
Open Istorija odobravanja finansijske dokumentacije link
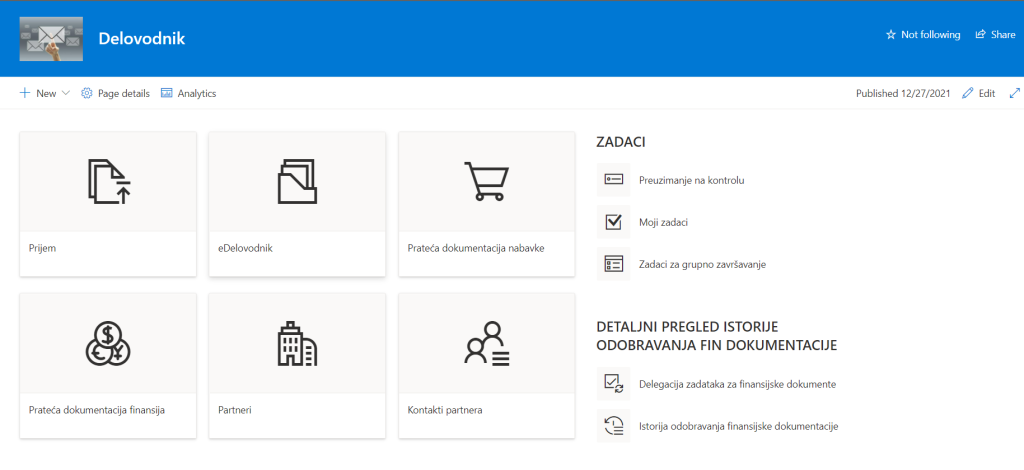738,426
